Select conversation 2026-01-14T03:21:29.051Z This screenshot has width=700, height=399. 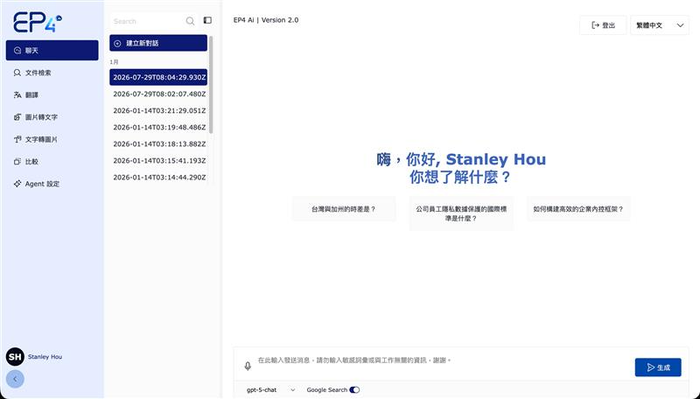pyautogui.click(x=158, y=111)
